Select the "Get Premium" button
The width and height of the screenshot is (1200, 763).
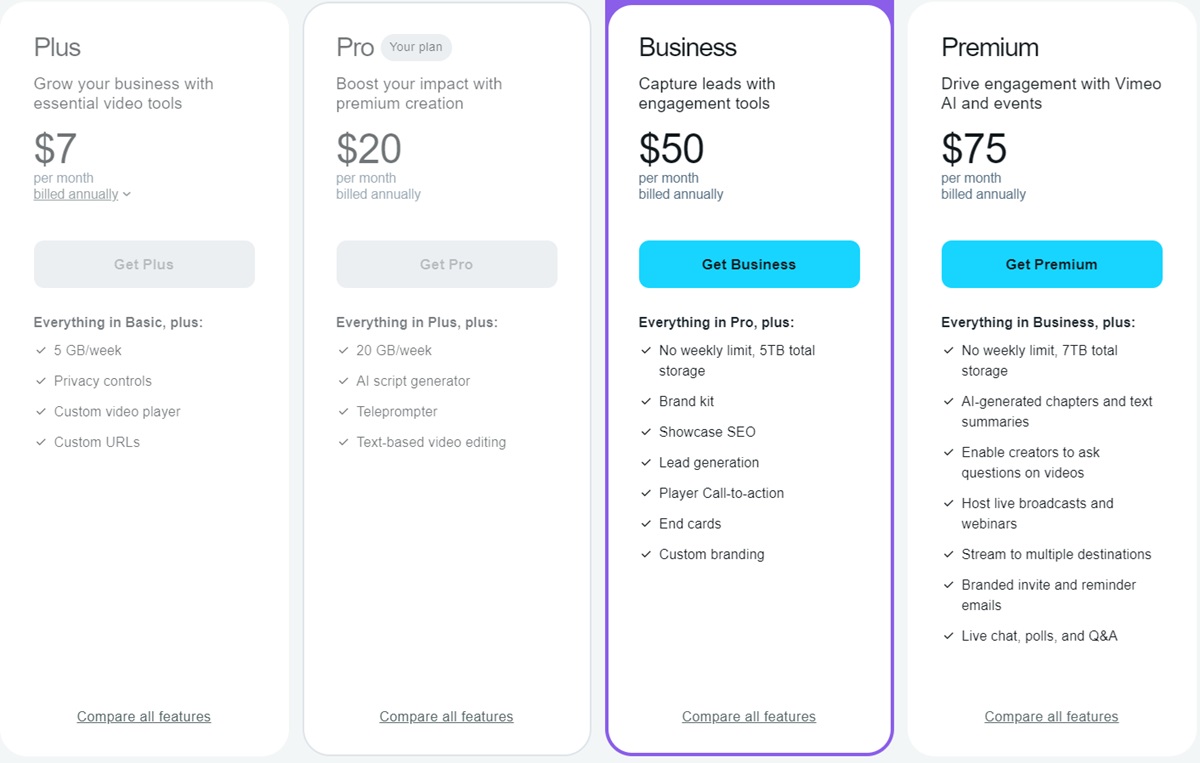(x=1051, y=264)
